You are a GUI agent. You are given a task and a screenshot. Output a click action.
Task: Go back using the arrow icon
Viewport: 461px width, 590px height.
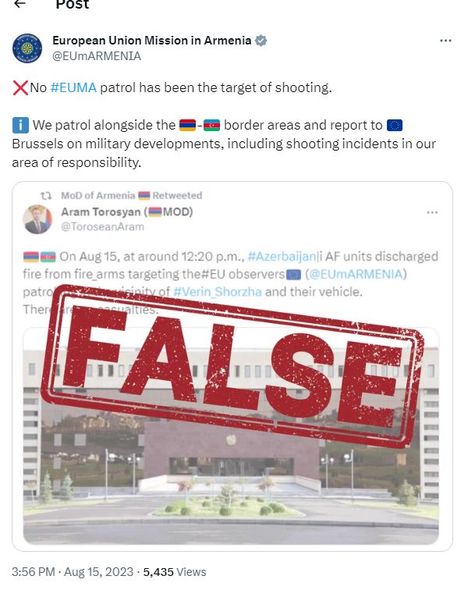[20, 4]
